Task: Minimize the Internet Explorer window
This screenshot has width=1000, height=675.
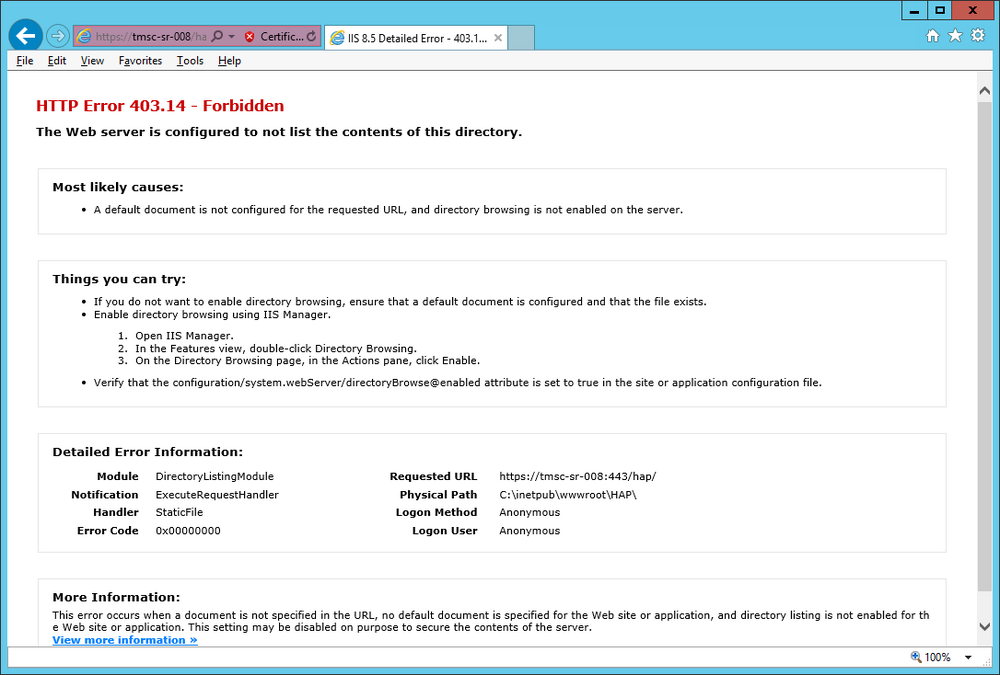Action: click(x=915, y=10)
